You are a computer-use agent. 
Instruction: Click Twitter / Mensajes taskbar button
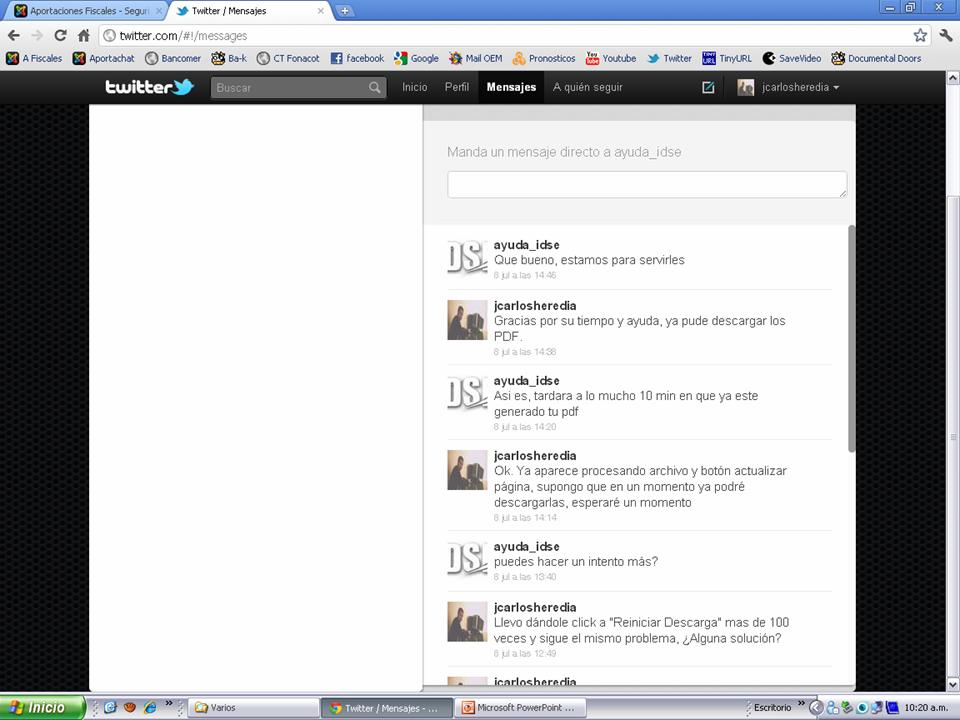click(387, 708)
